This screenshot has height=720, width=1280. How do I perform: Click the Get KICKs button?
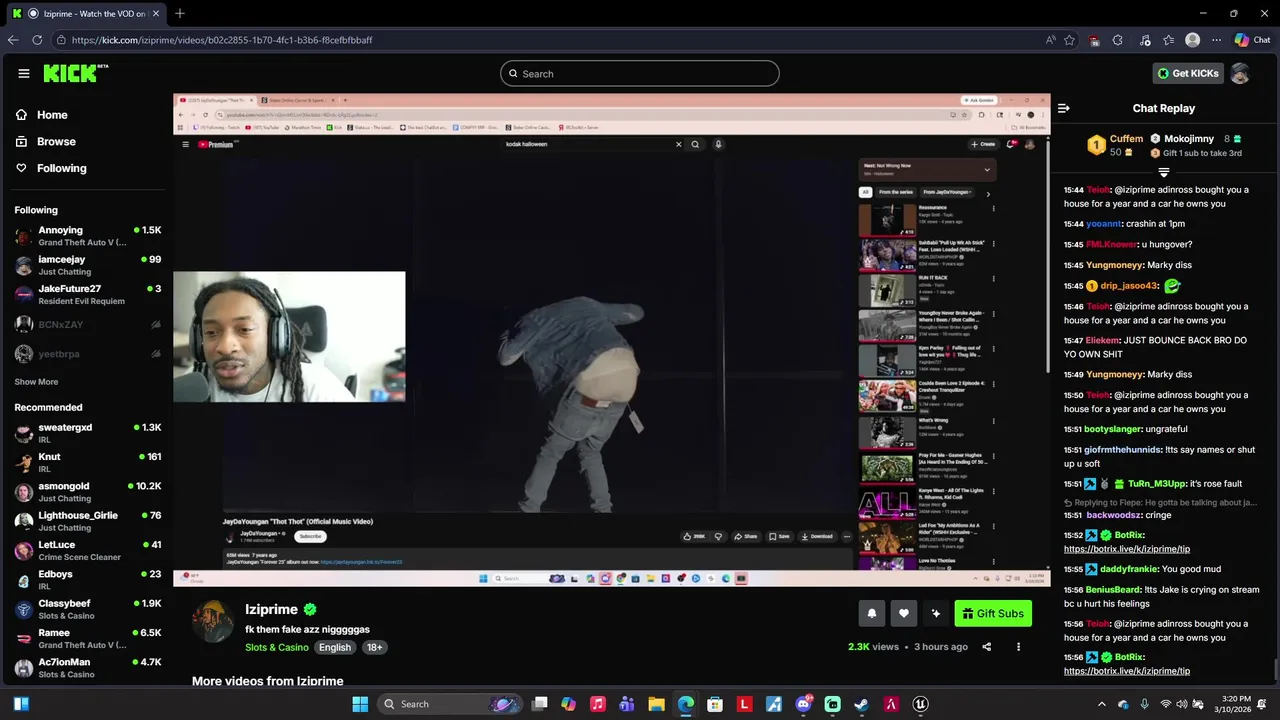pos(1188,73)
